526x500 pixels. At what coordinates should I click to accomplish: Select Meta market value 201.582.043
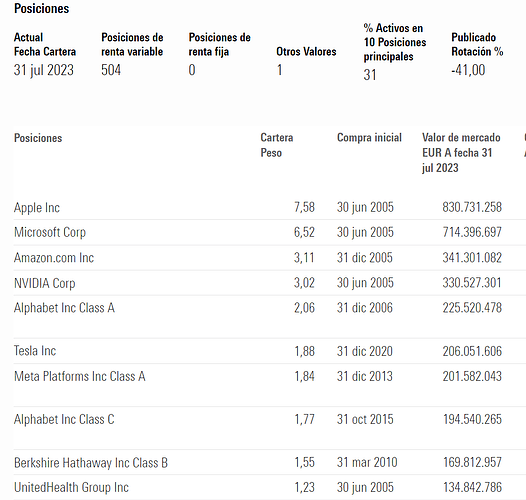click(x=472, y=376)
